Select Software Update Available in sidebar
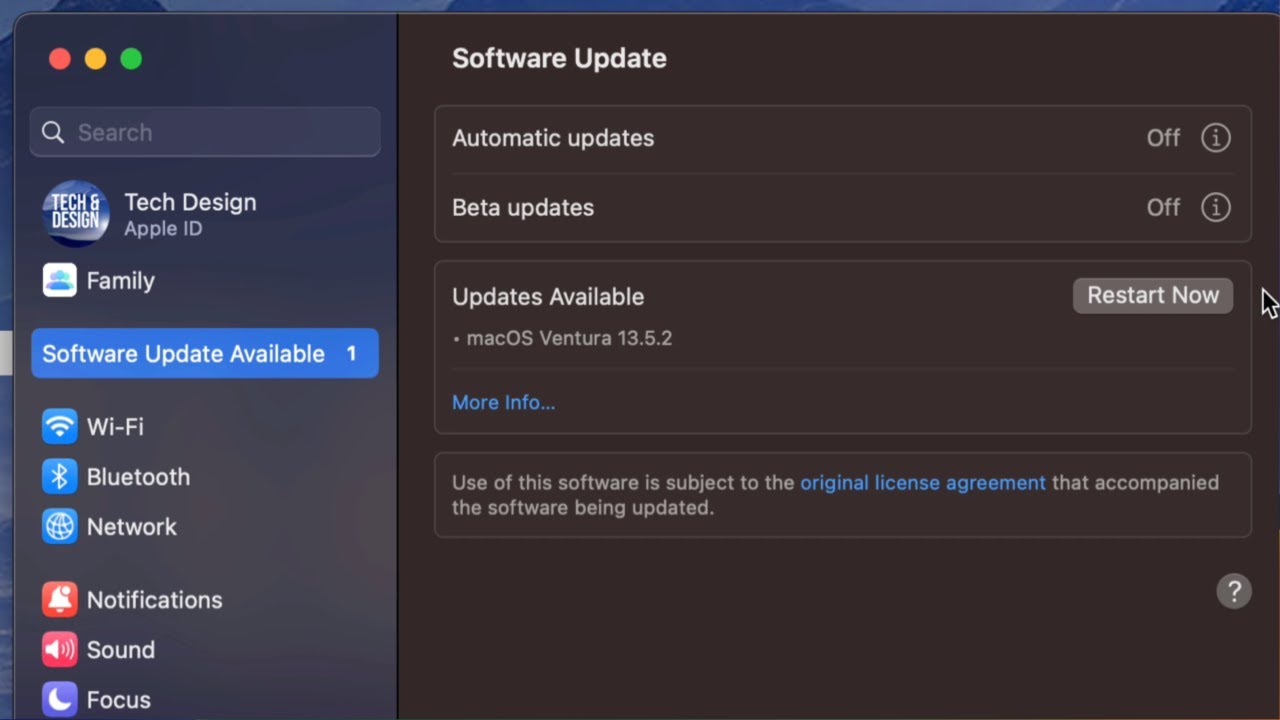The width and height of the screenshot is (1280, 720). pyautogui.click(x=205, y=354)
